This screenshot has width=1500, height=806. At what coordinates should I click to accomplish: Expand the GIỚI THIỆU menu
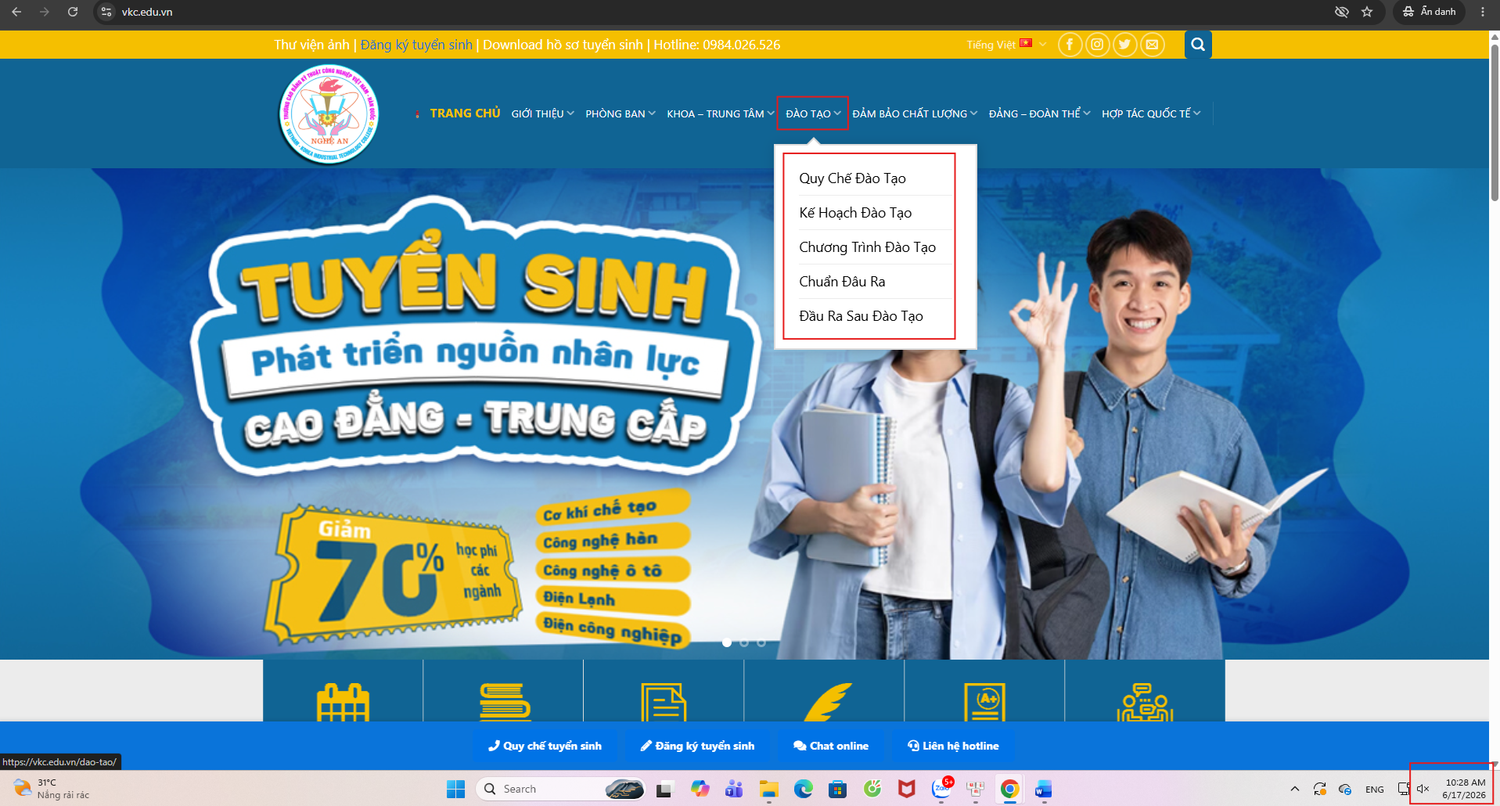[543, 114]
